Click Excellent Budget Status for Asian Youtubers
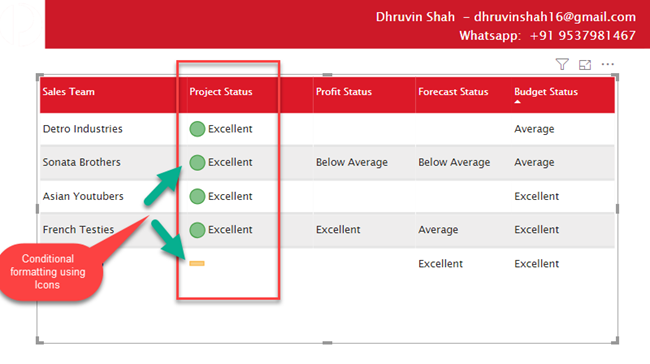This screenshot has width=650, height=364. [536, 196]
